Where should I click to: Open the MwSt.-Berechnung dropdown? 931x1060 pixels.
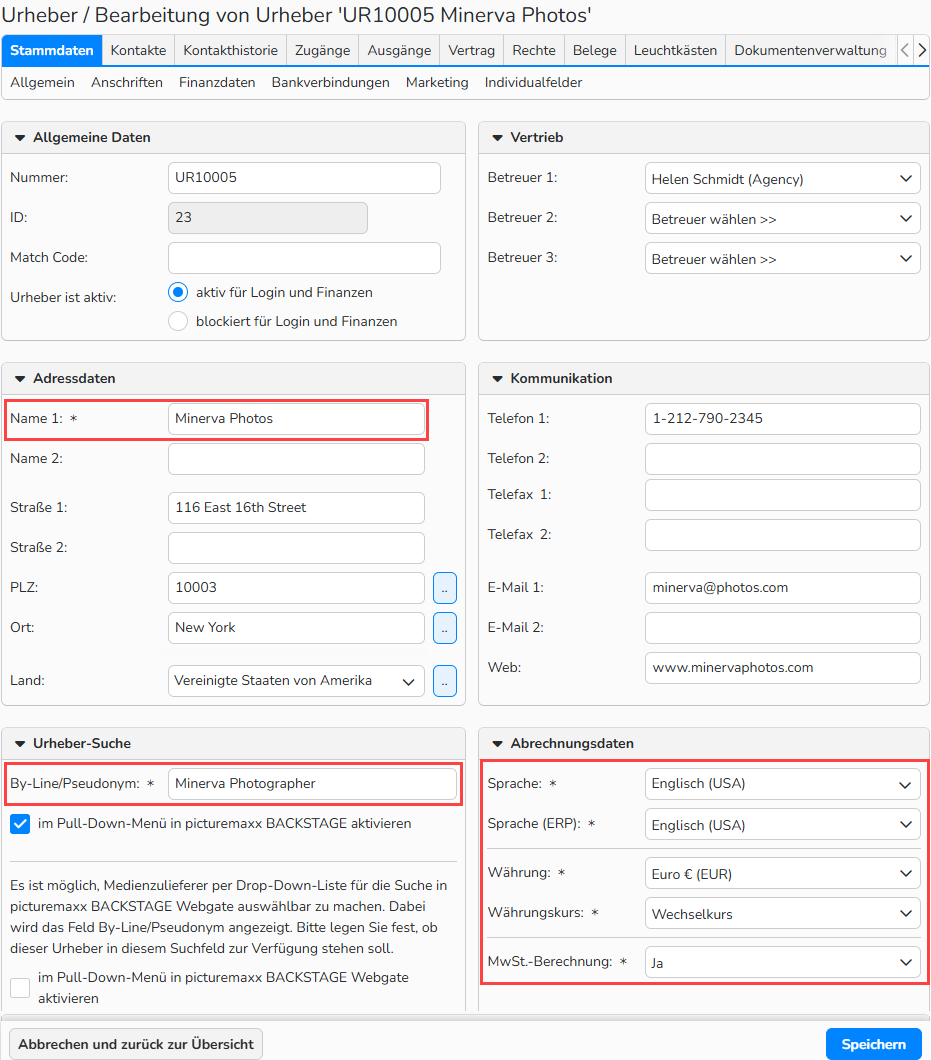782,962
